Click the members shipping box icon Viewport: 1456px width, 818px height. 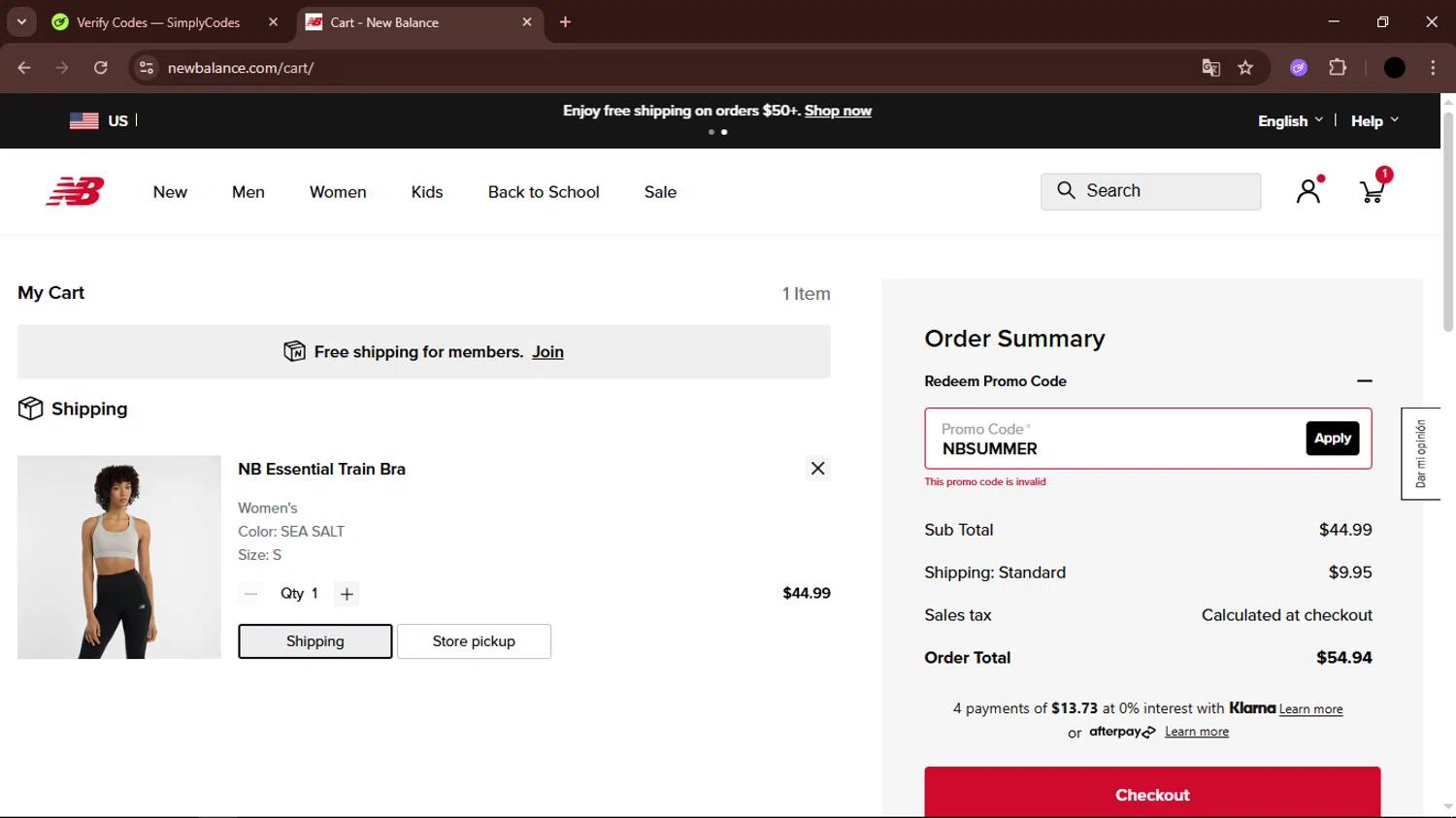pyautogui.click(x=294, y=351)
